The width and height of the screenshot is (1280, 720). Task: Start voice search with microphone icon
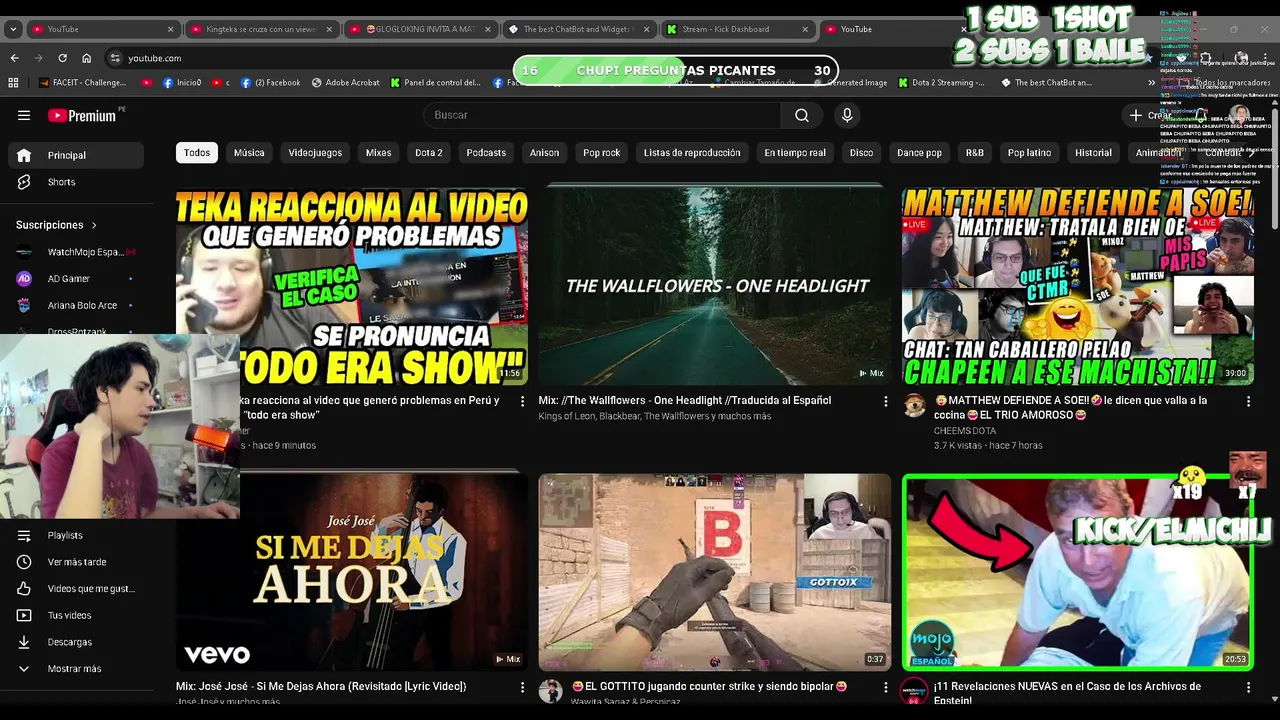point(847,115)
